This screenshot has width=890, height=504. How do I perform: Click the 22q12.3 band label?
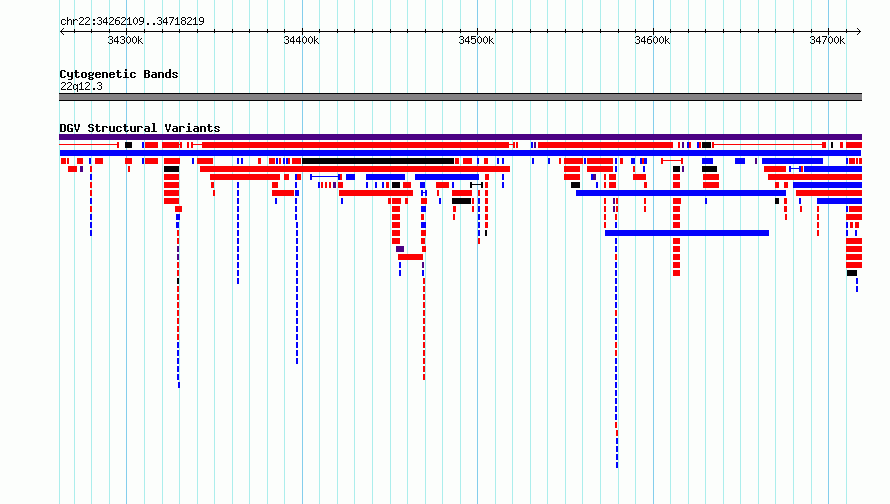pos(81,86)
